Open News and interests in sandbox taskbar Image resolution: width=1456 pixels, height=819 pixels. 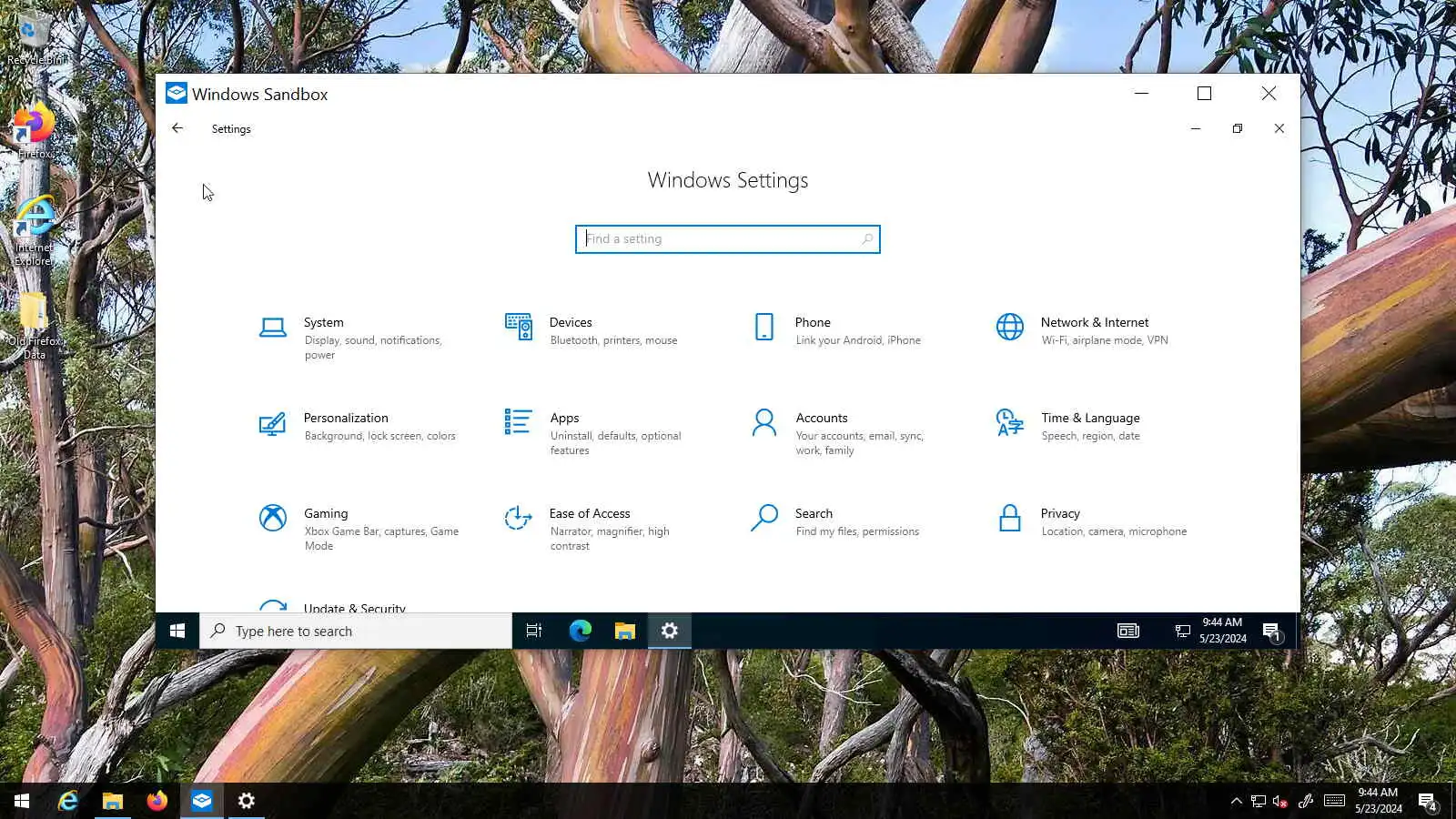tap(1128, 631)
